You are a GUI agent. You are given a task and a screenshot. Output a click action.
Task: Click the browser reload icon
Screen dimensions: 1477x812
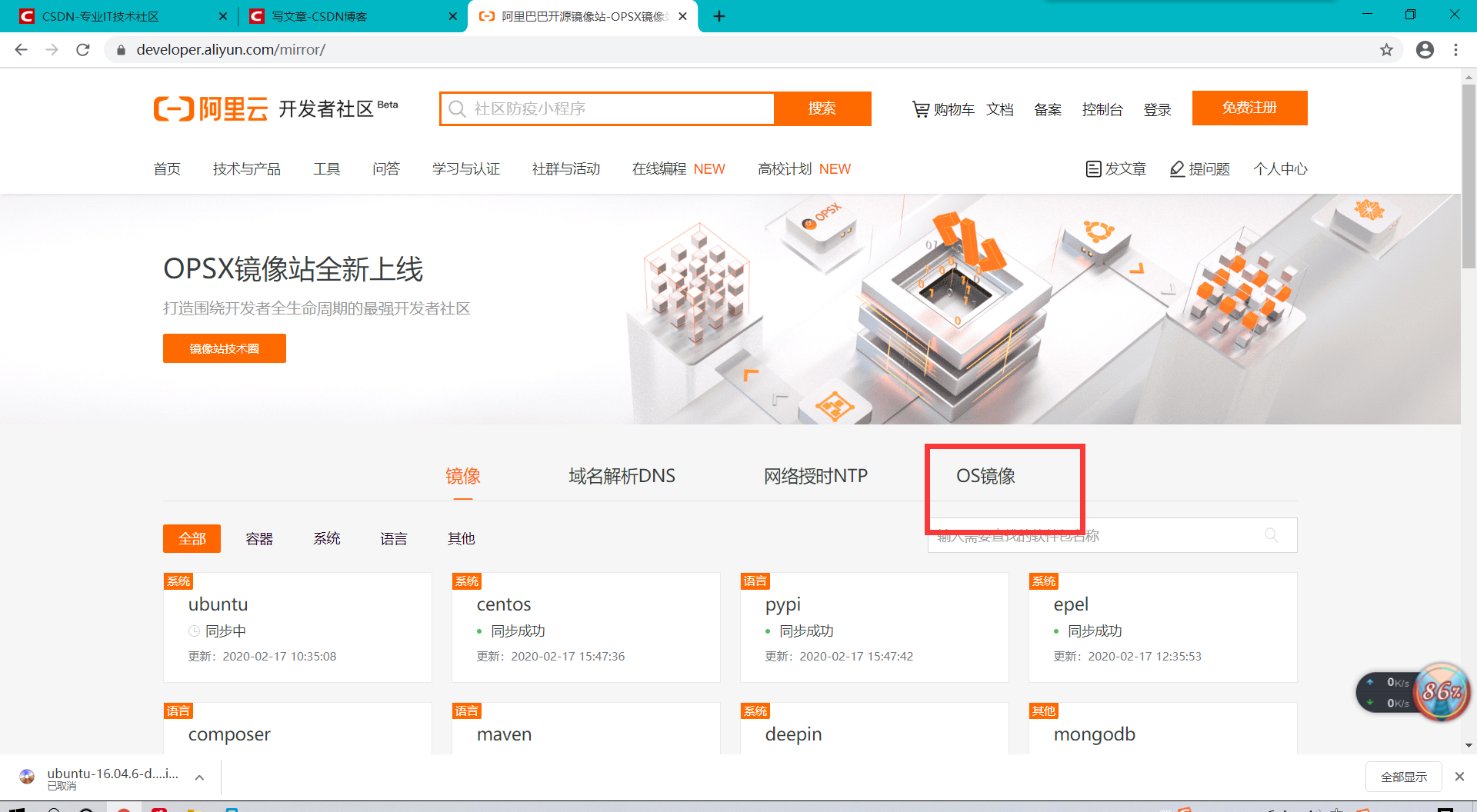pos(83,49)
